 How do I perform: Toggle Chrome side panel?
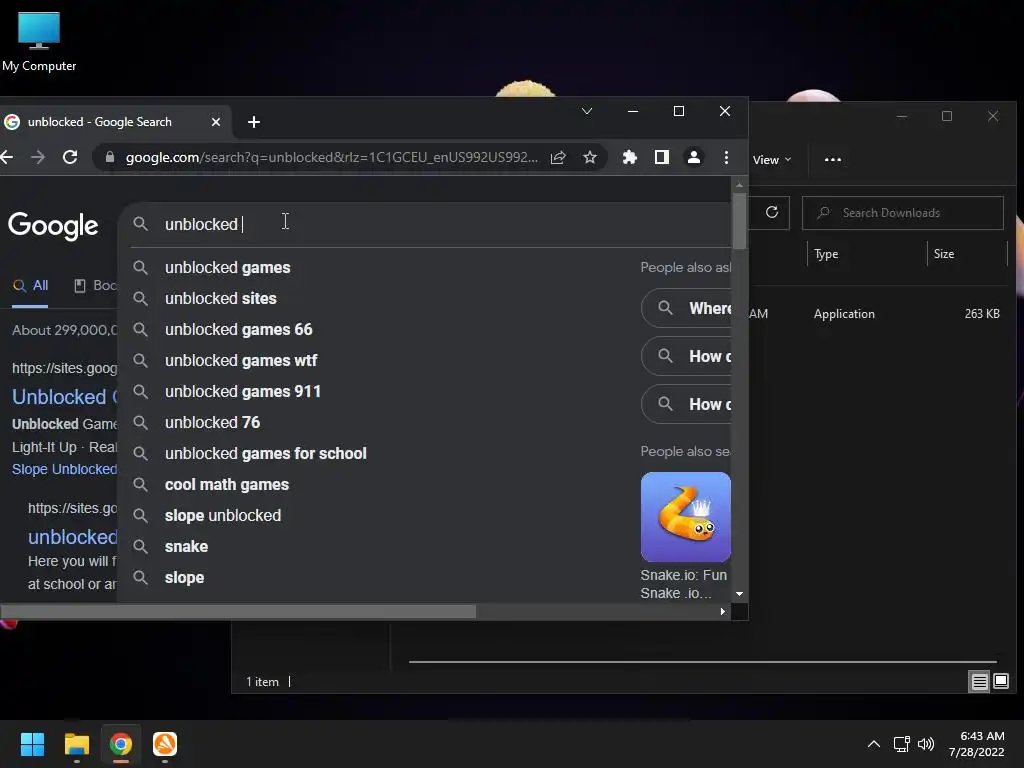[x=662, y=157]
